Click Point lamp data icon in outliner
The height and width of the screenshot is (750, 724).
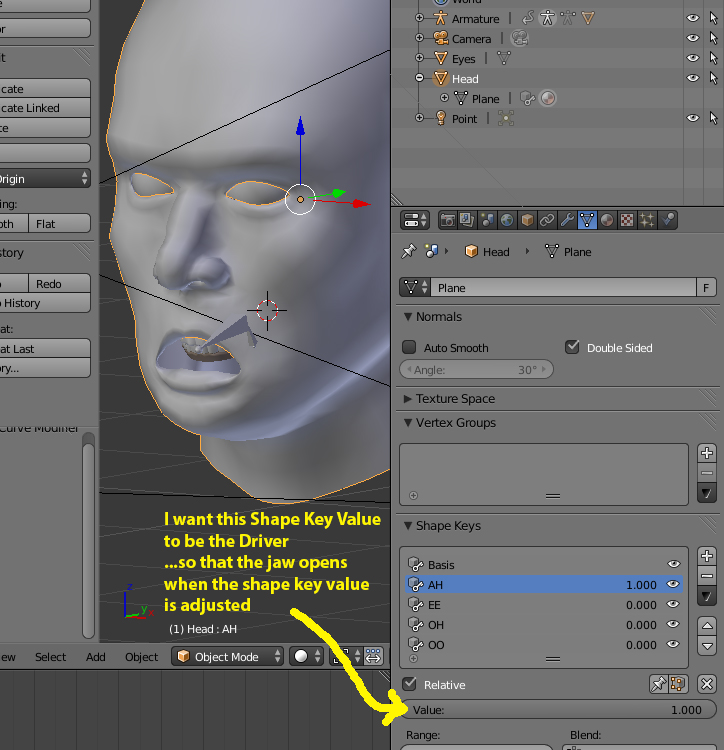point(506,119)
